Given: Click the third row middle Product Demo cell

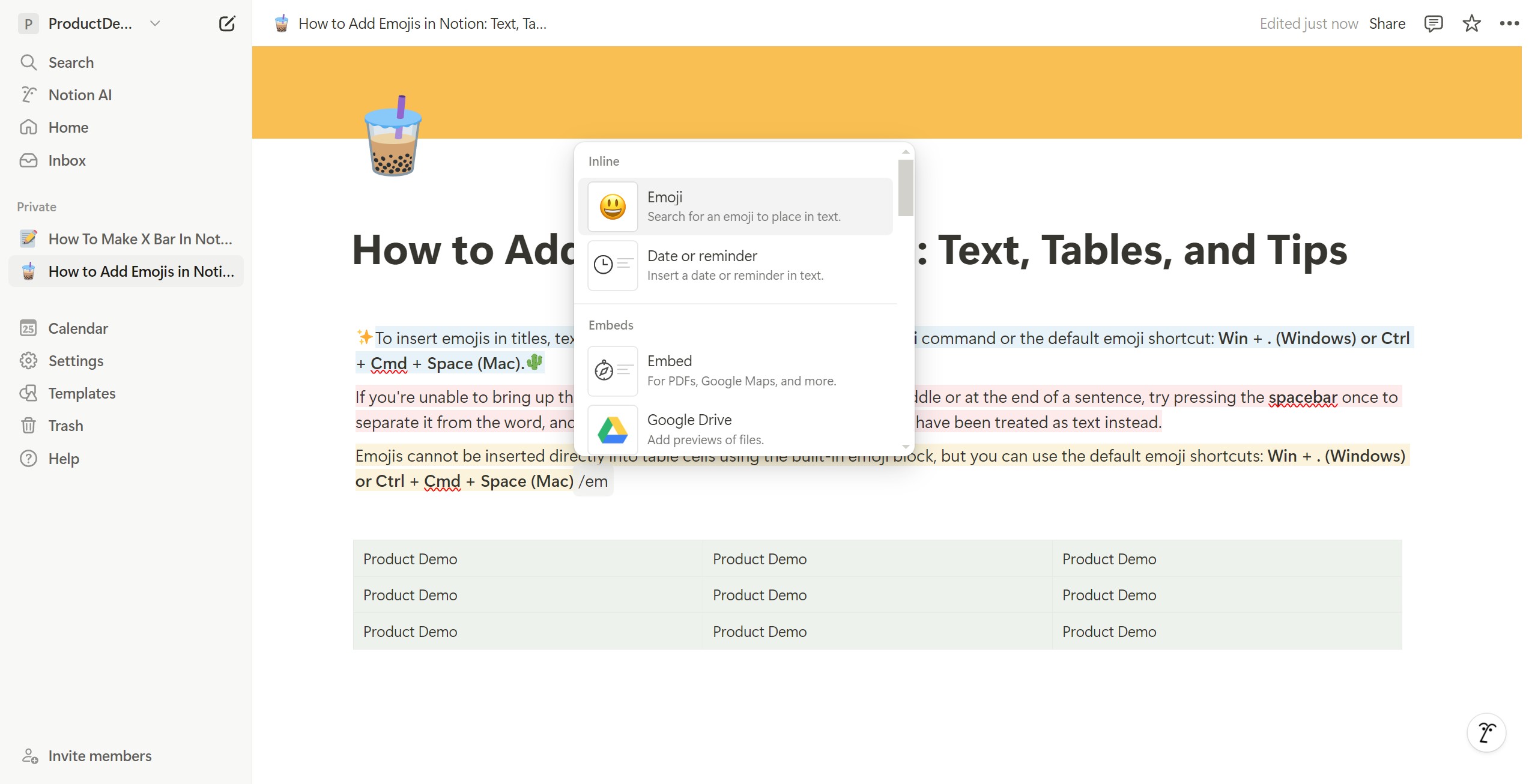Looking at the screenshot, I should click(877, 632).
